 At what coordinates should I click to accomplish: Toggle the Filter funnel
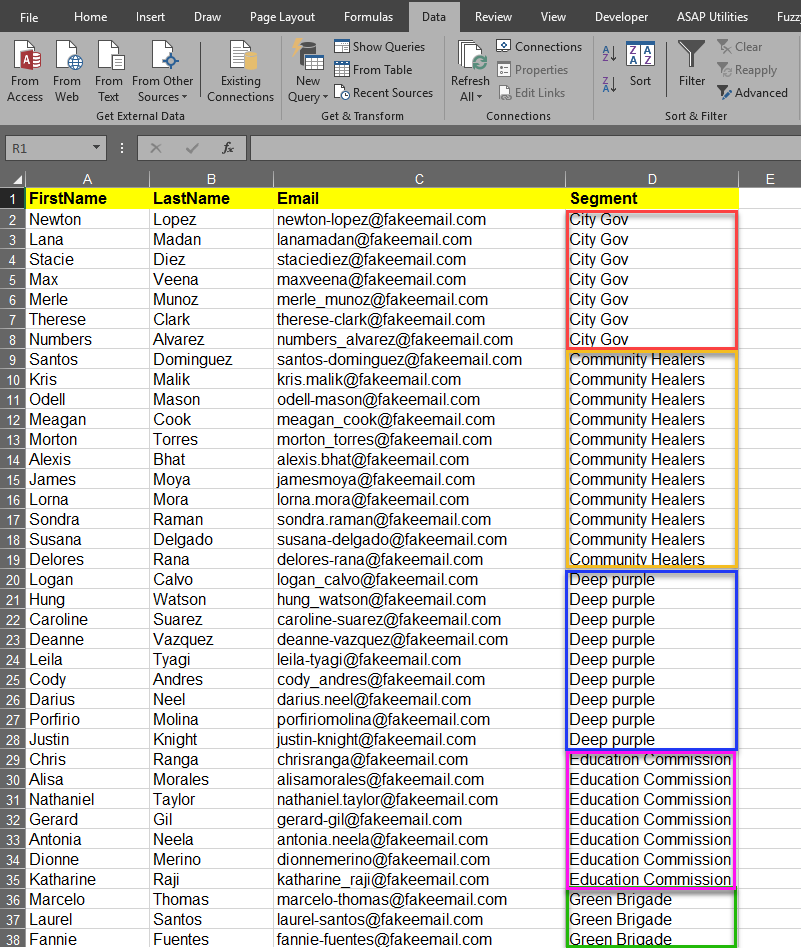(x=692, y=63)
